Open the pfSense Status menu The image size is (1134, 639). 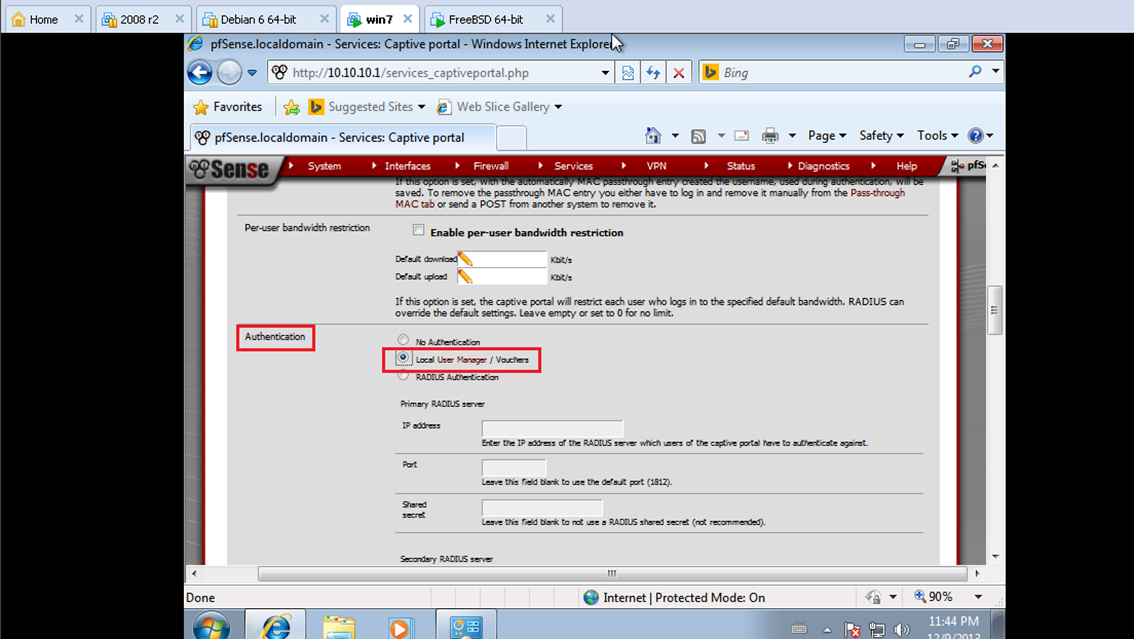tap(741, 166)
